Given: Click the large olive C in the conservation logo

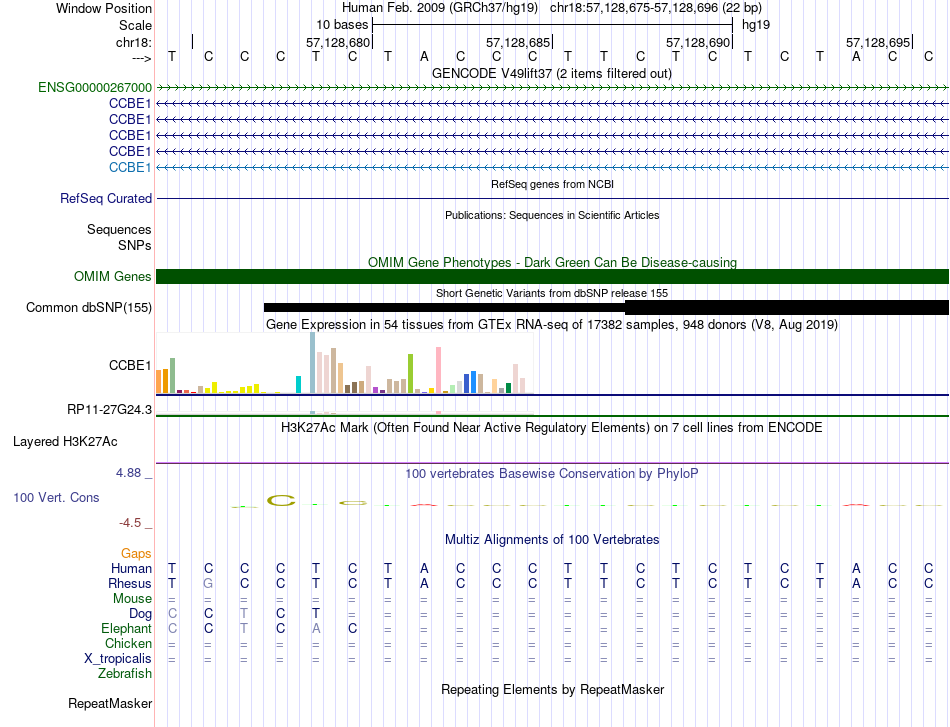Looking at the screenshot, I should pos(281,500).
